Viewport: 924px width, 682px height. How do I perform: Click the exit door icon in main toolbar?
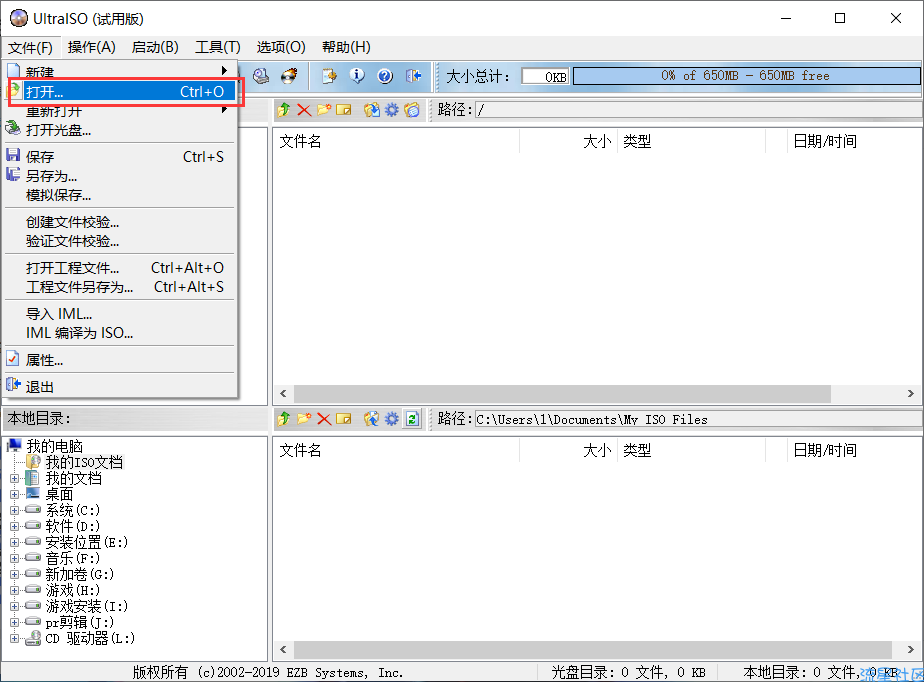(x=414, y=76)
